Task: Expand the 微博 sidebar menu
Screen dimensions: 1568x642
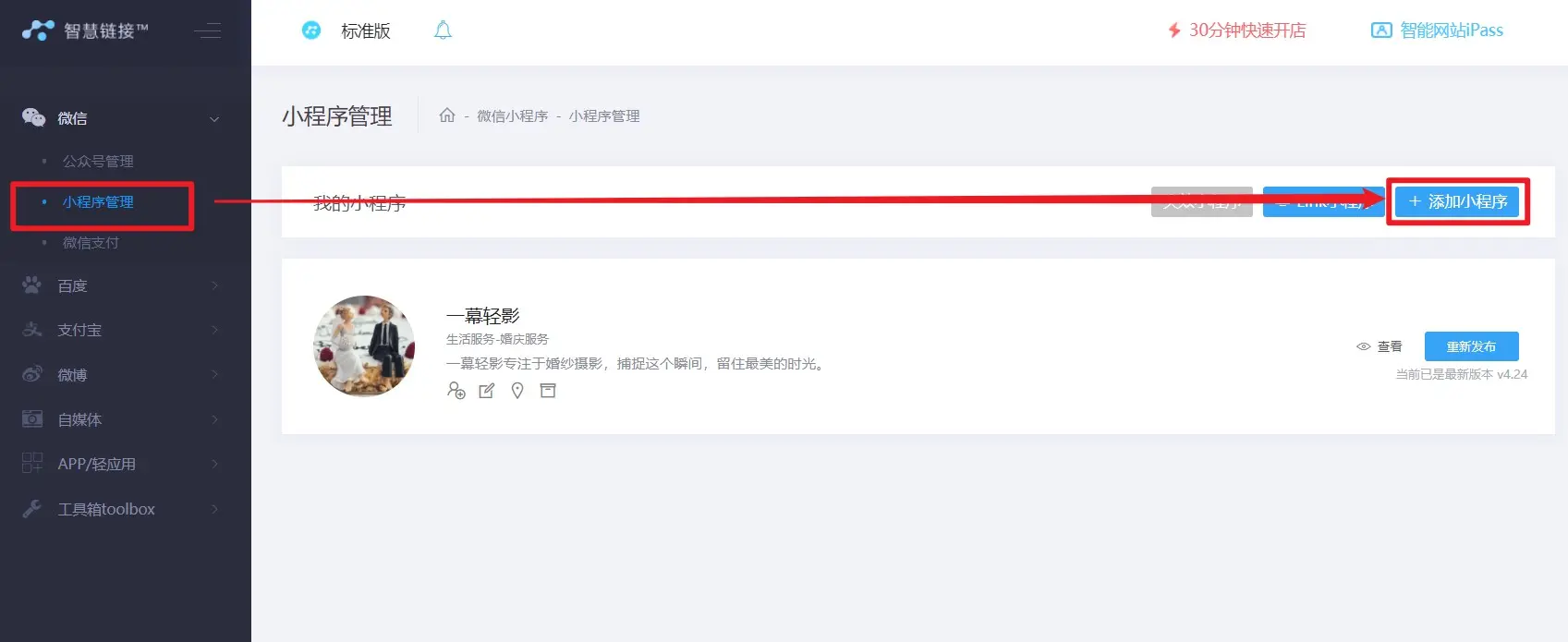Action: click(x=126, y=374)
